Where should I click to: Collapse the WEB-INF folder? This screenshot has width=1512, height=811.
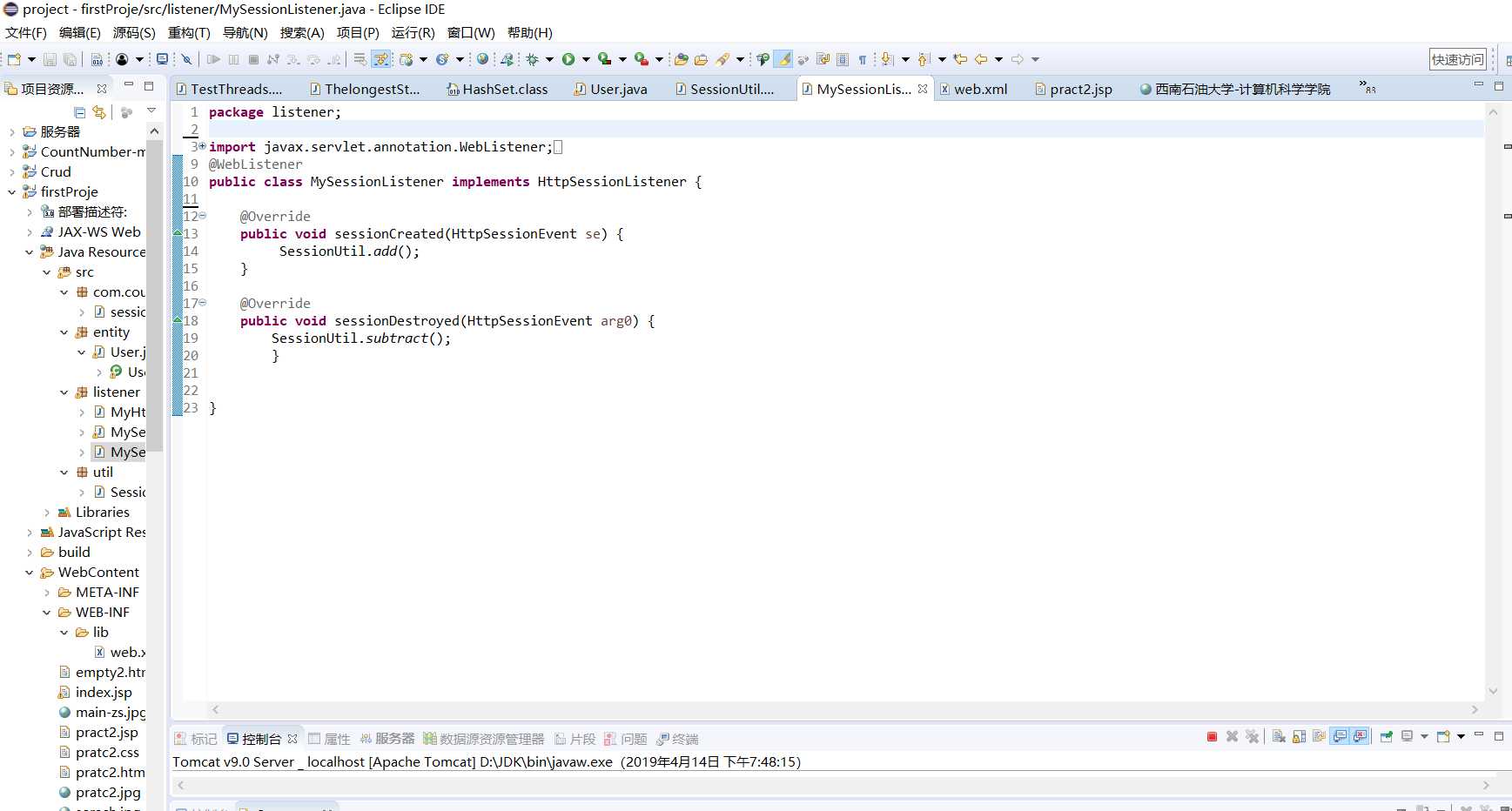tap(46, 612)
